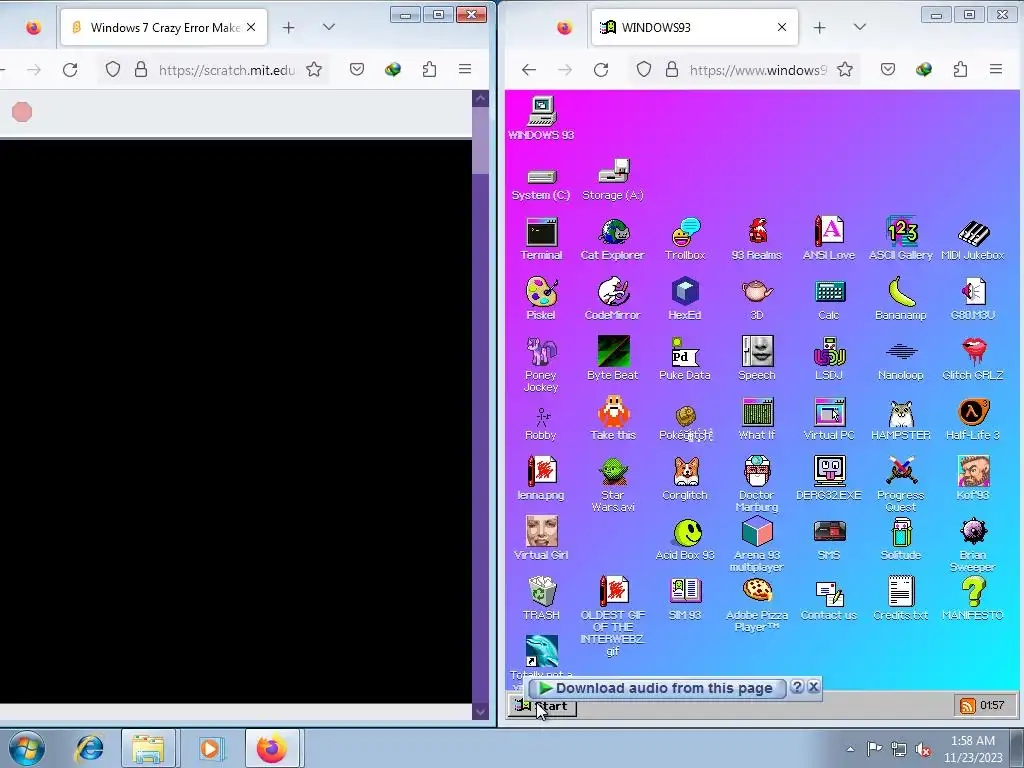Open ASCII Gallery icon
1024x768 pixels.
[901, 239]
